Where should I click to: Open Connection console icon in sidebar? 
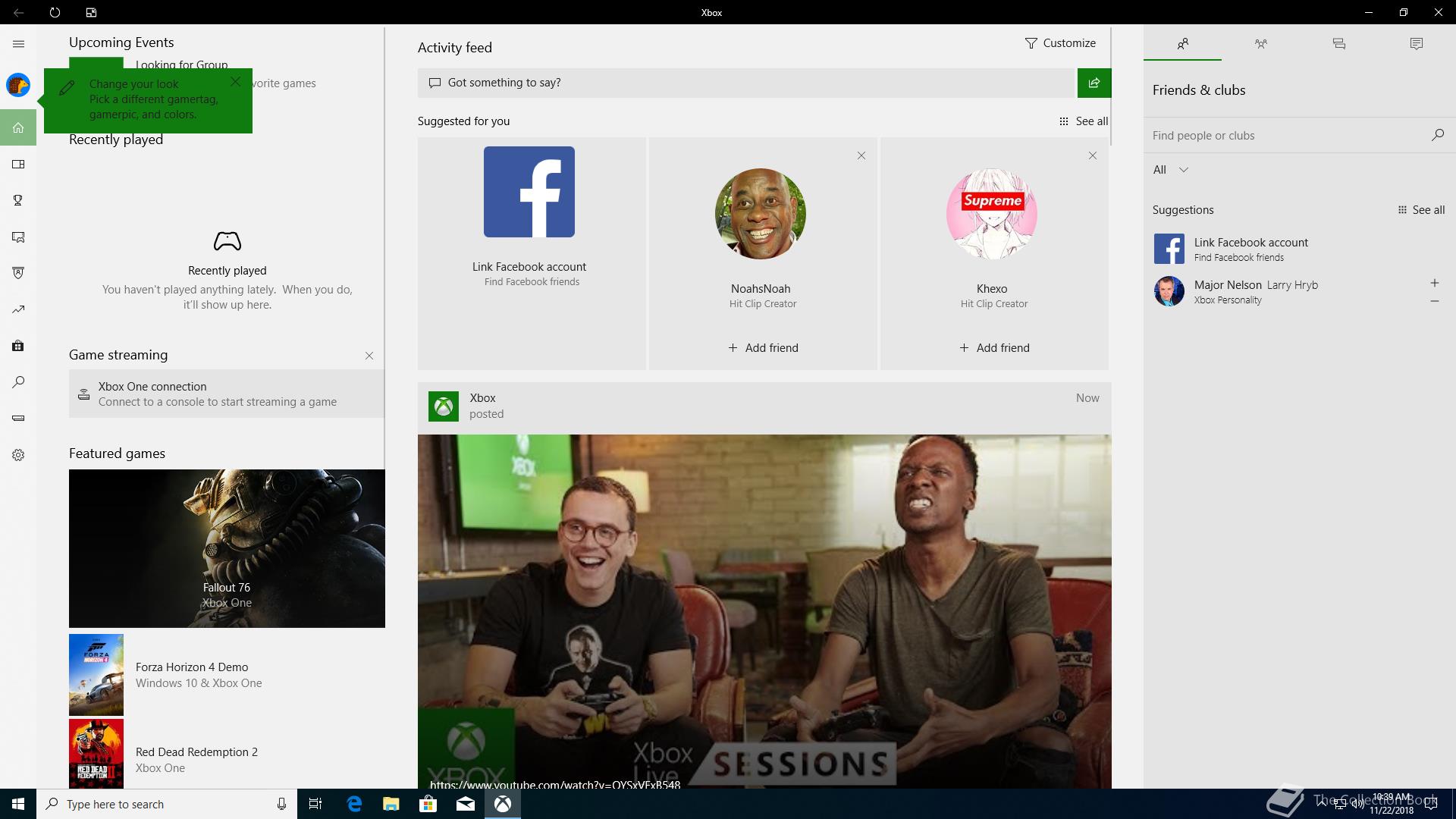click(x=18, y=418)
